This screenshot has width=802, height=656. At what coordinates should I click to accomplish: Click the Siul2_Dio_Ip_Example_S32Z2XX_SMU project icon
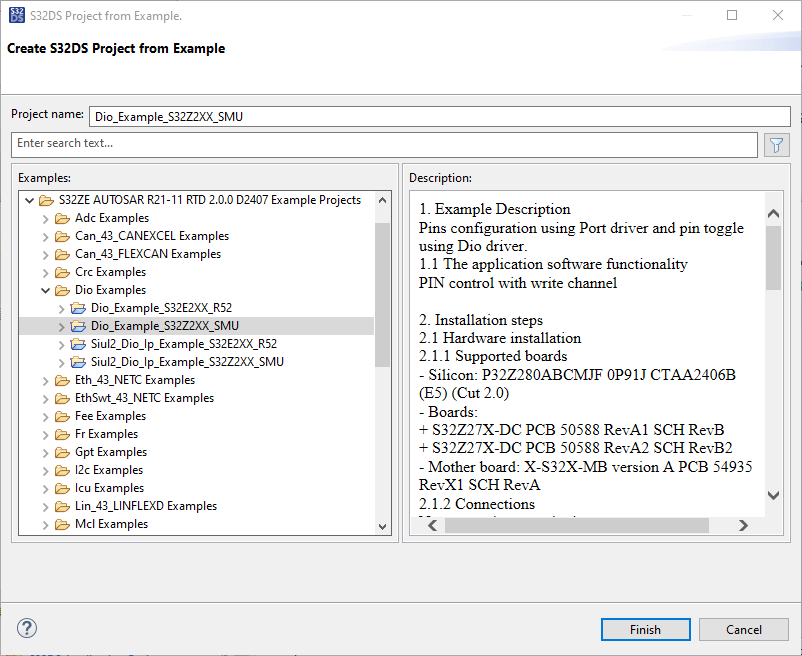pos(78,362)
